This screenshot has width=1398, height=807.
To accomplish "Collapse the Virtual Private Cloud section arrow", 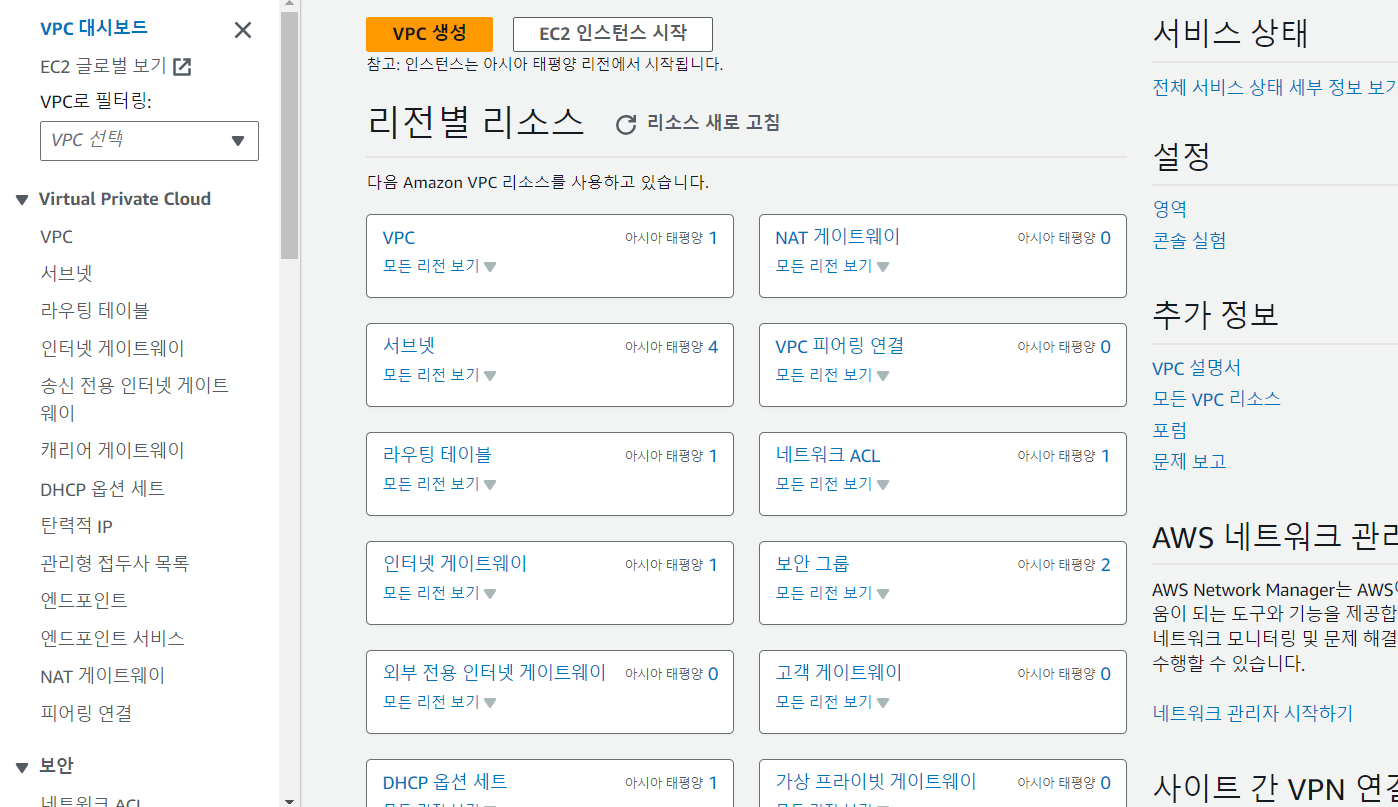I will tap(22, 200).
